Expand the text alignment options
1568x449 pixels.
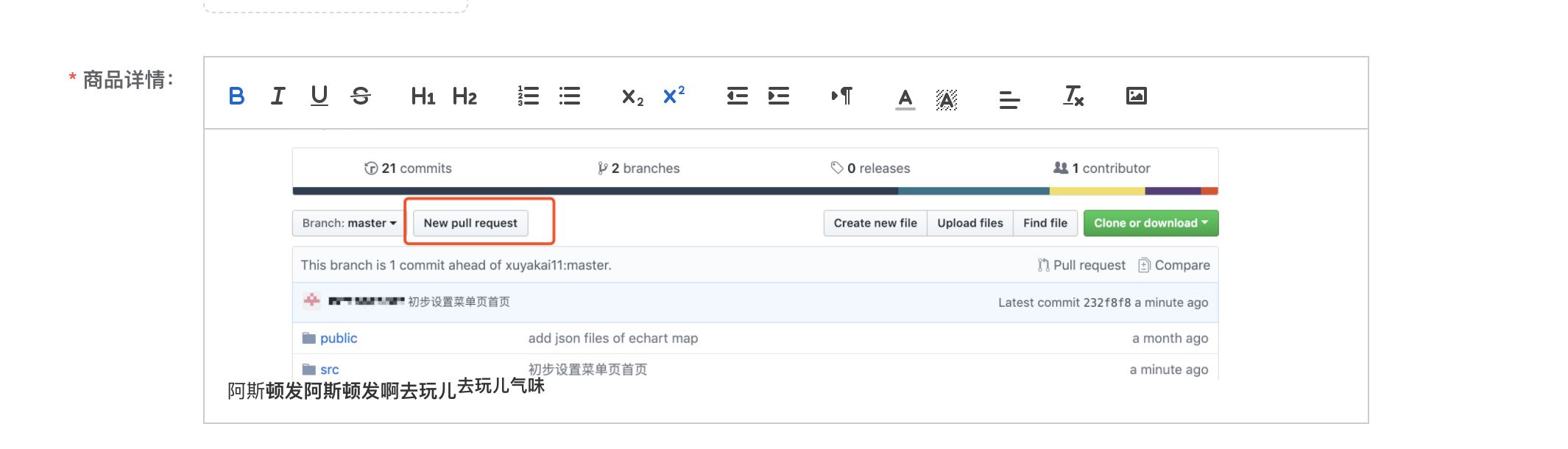pos(1009,99)
